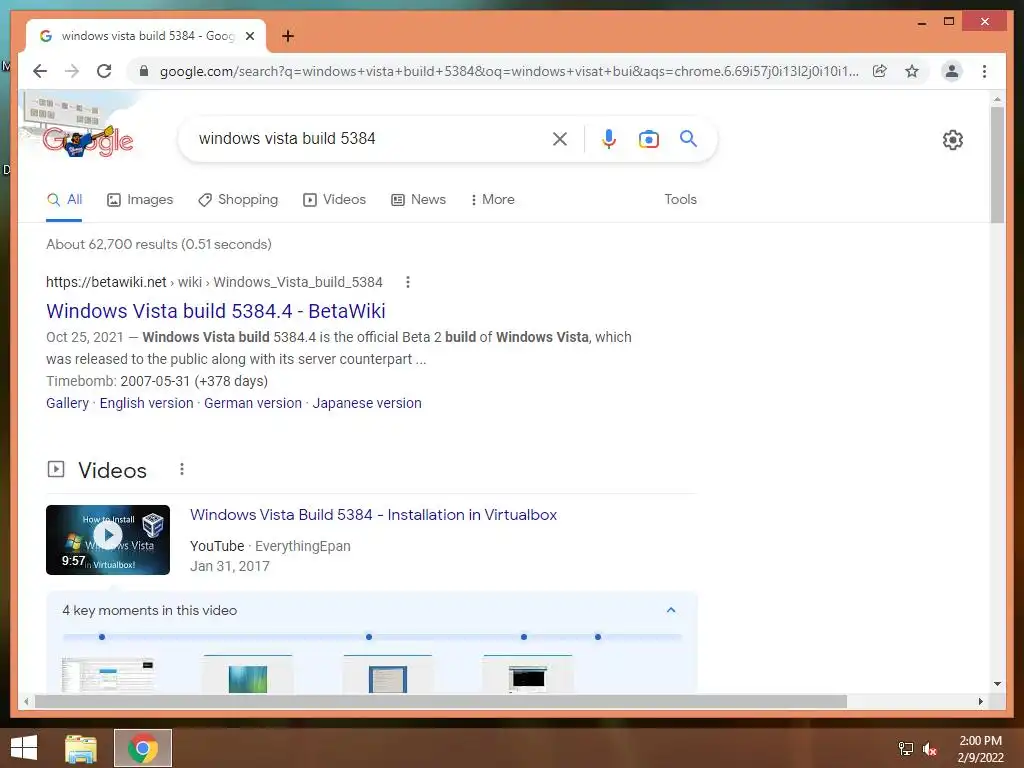This screenshot has width=1024, height=768.
Task: Open options menu beside Videos heading
Action: coord(182,470)
